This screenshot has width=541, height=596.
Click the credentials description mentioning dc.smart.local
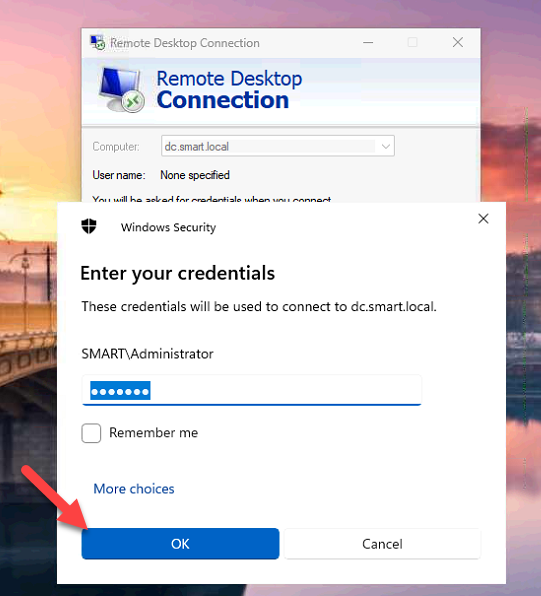pos(259,306)
